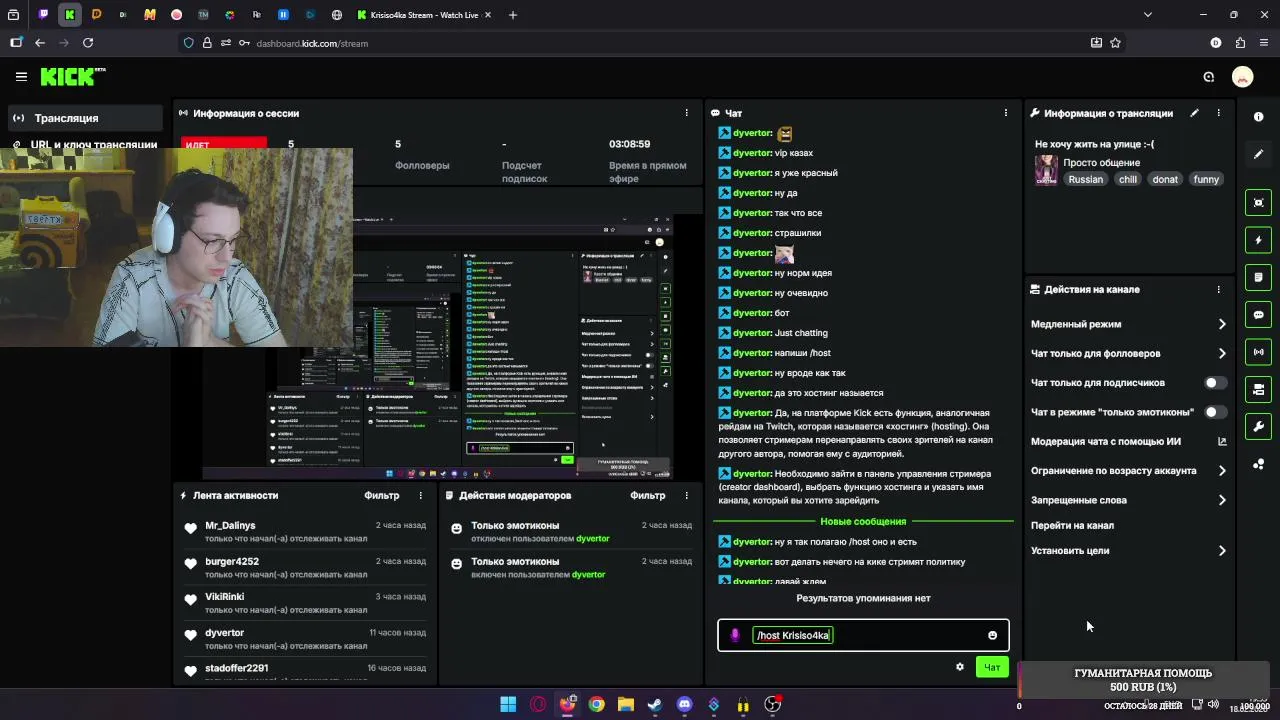Toggle the chat bubble widget icon in sidebar
The image size is (1280, 720).
coord(1259,315)
